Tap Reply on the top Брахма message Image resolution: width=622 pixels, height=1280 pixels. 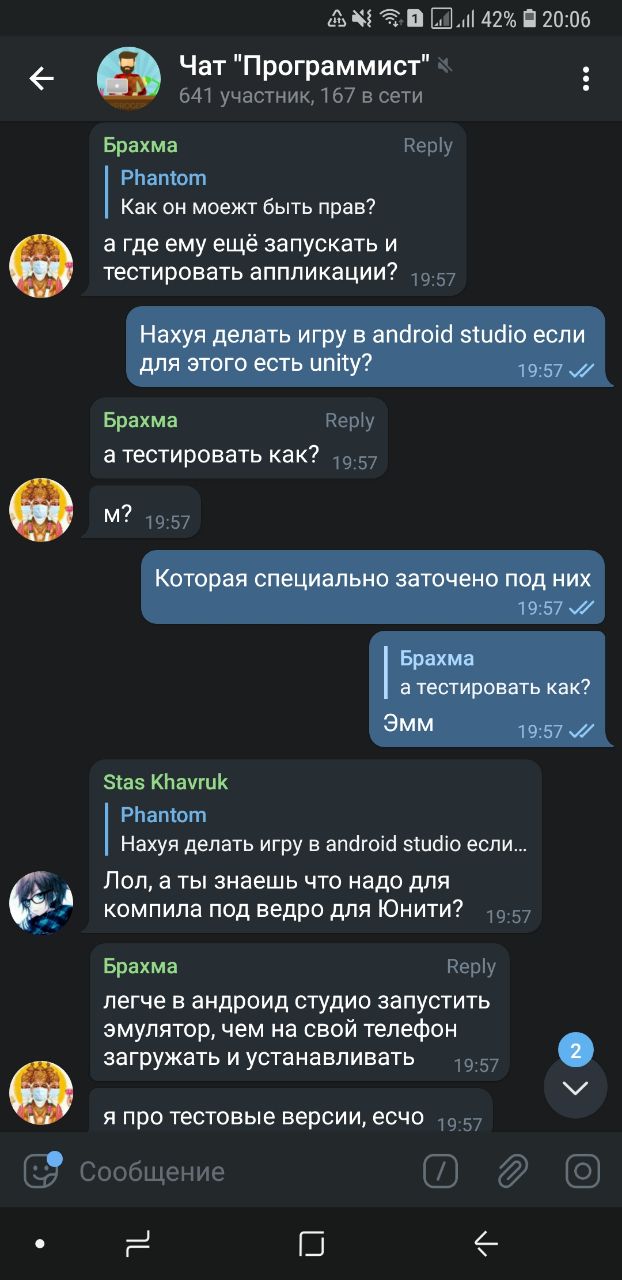[428, 145]
